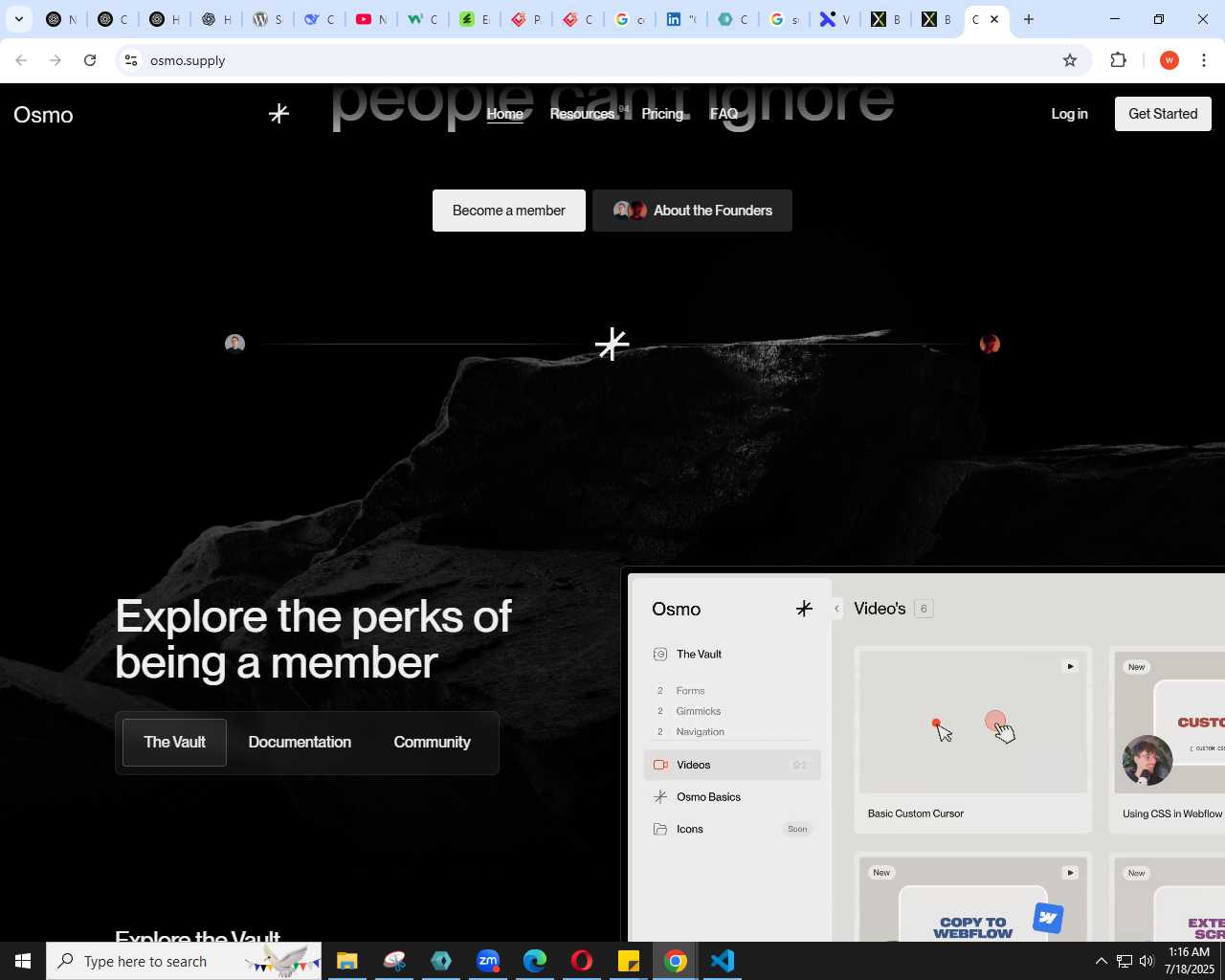Click the Navigation sidebar entry
The image size is (1225, 980).
[x=700, y=732]
